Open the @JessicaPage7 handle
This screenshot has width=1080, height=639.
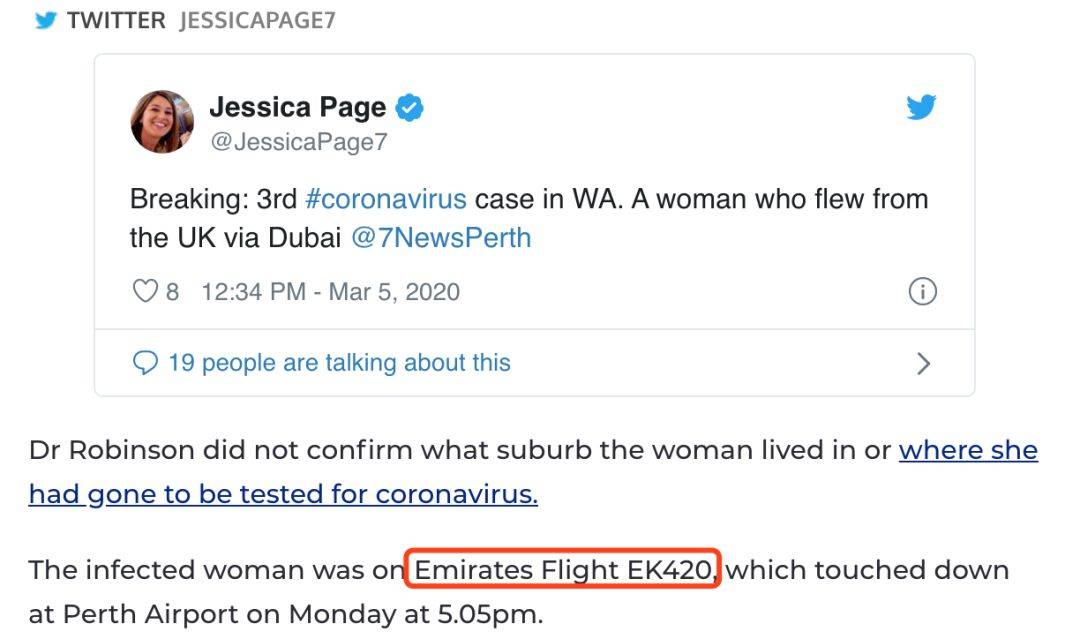coord(299,142)
